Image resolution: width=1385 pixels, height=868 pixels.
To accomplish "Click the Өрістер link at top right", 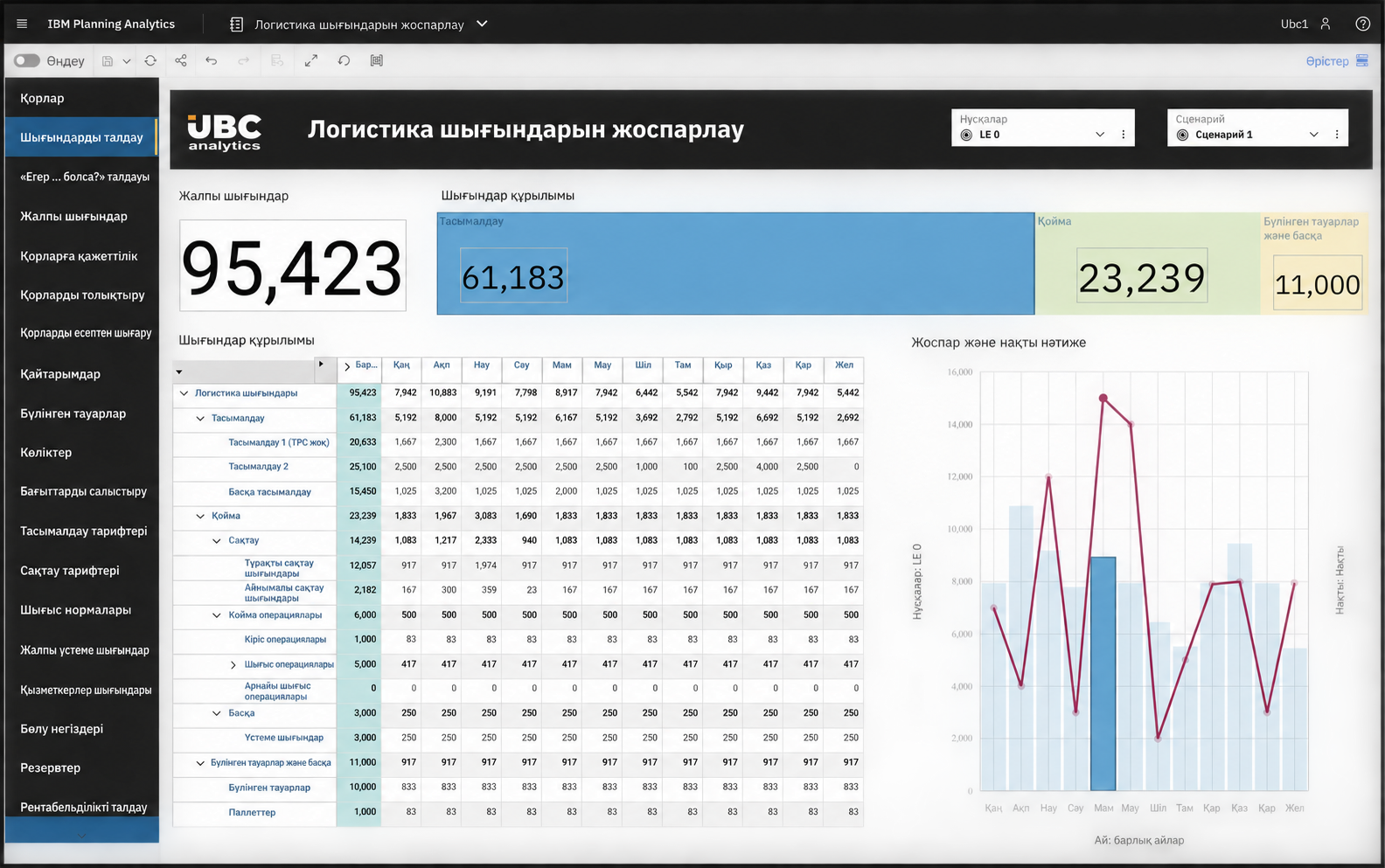I will pyautogui.click(x=1327, y=60).
